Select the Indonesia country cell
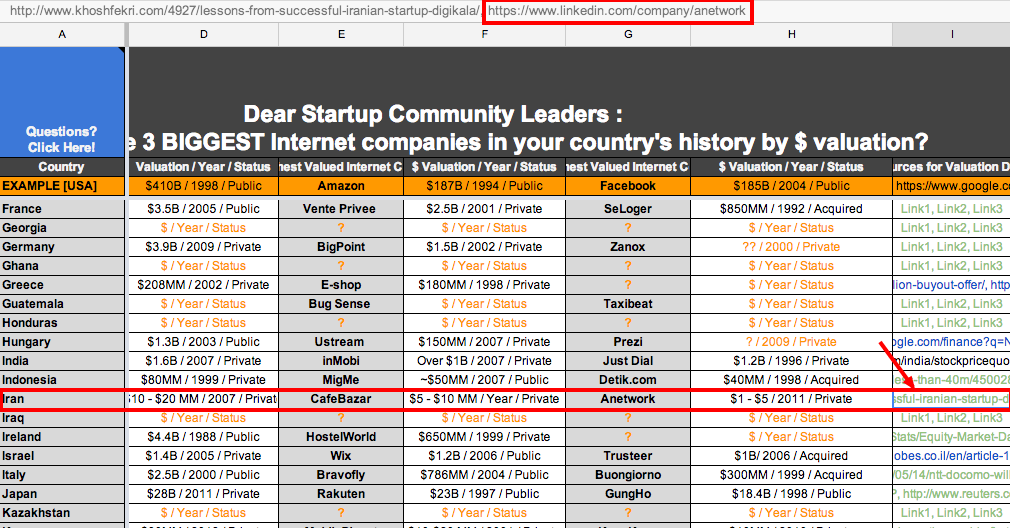This screenshot has height=528, width=1010. [62, 380]
